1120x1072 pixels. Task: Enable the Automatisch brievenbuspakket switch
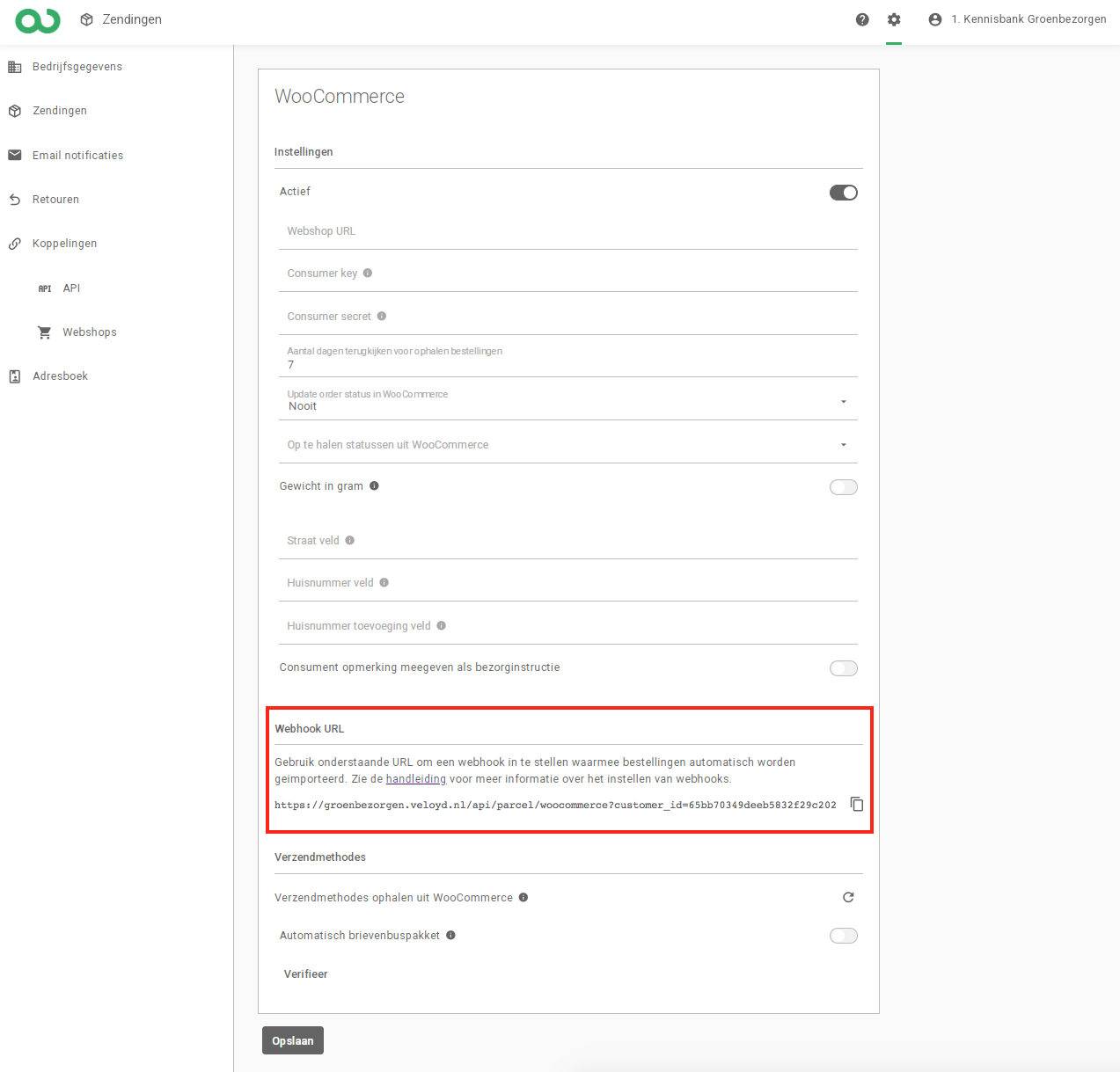click(843, 936)
